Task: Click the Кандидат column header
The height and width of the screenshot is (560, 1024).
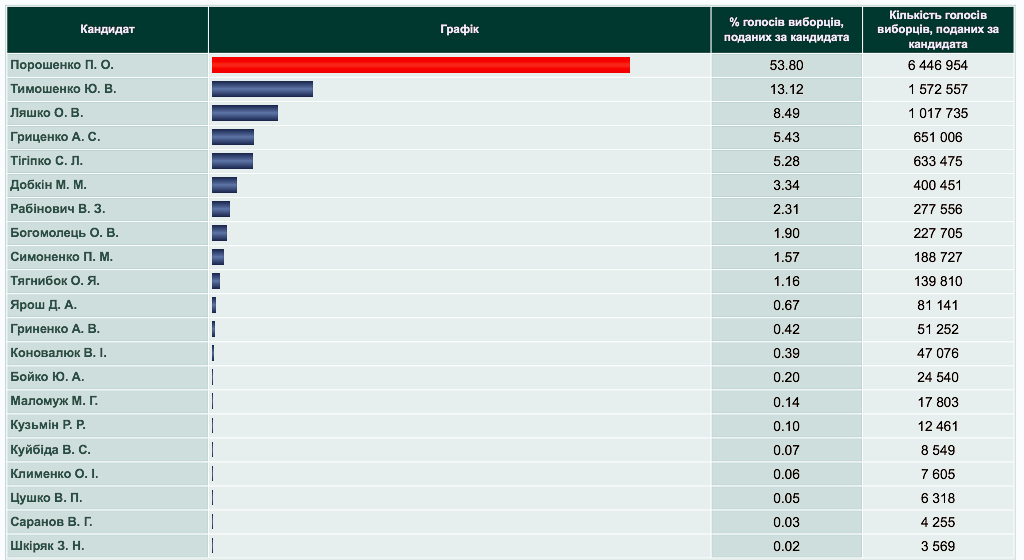Action: tap(107, 29)
